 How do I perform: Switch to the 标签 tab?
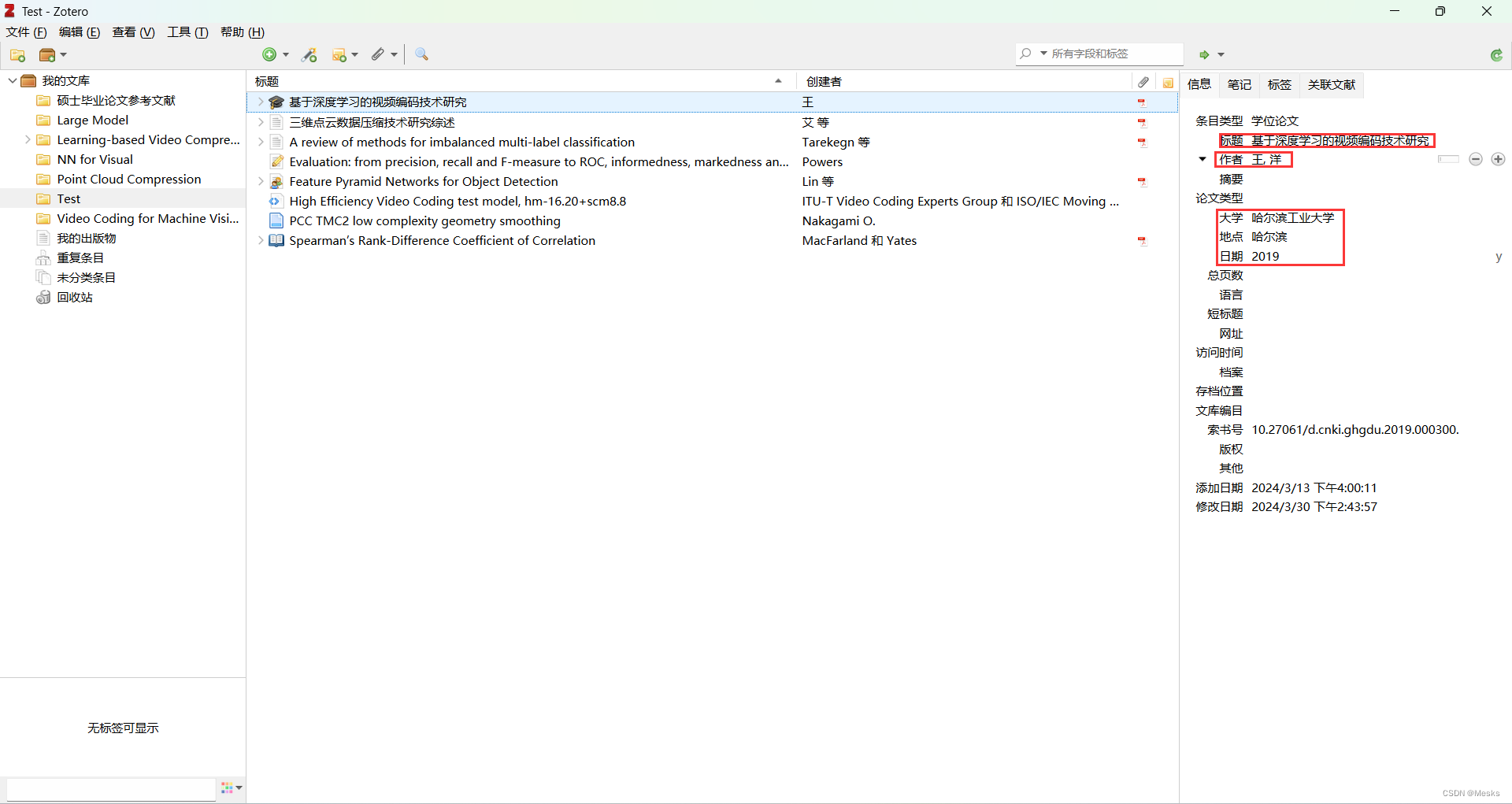[1280, 84]
